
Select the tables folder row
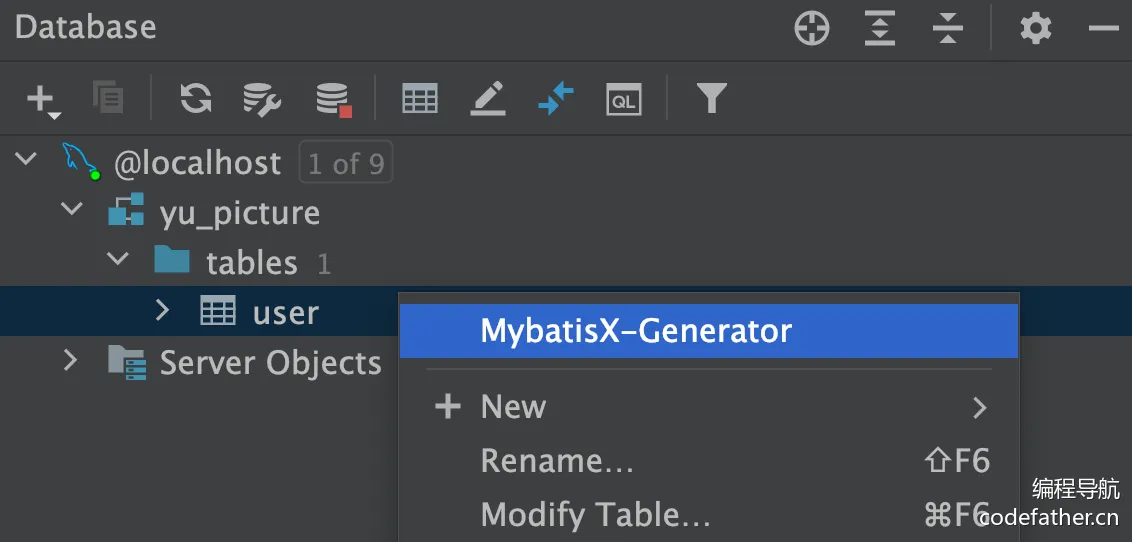point(566,262)
